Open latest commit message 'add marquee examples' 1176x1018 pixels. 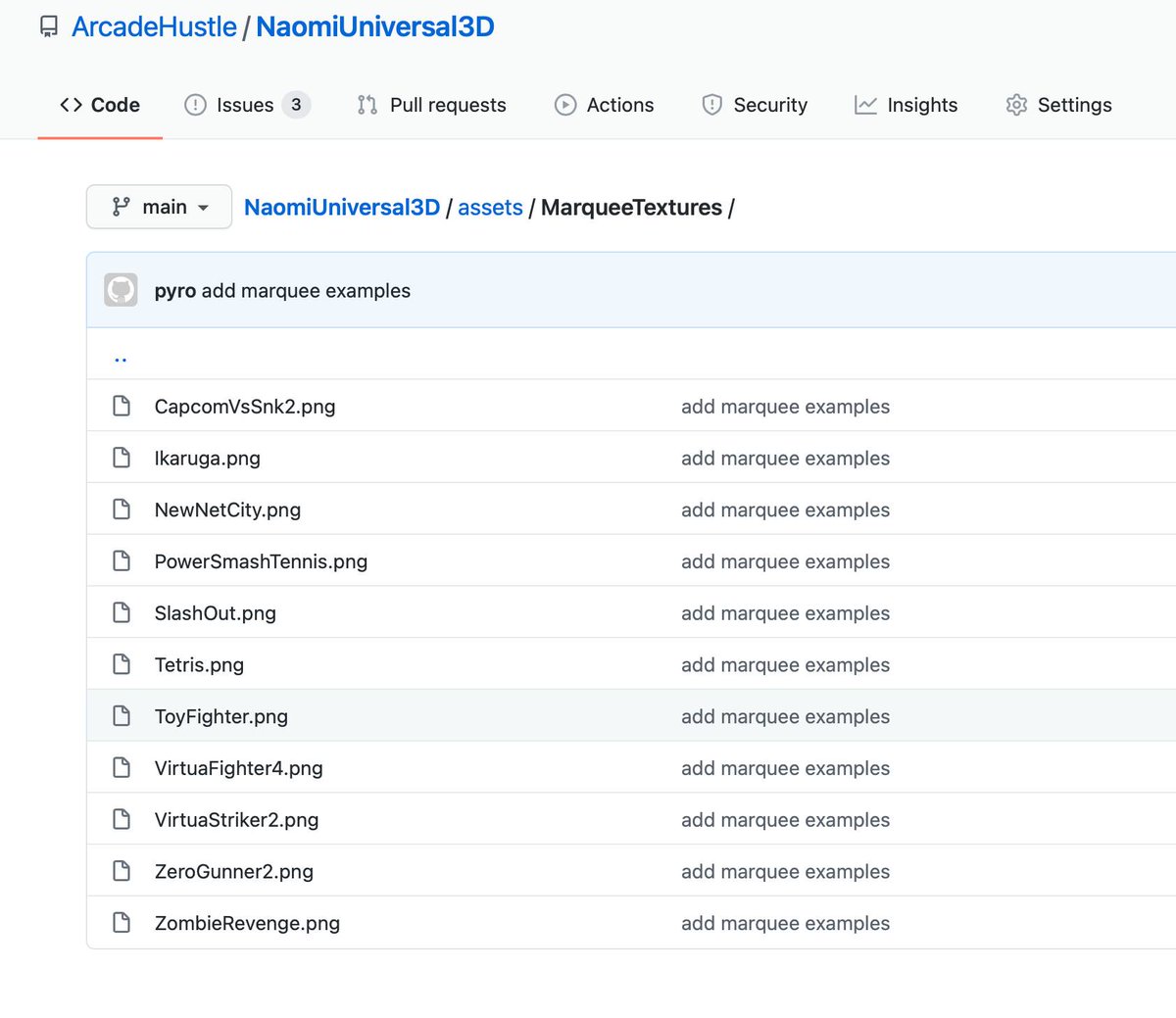click(306, 291)
